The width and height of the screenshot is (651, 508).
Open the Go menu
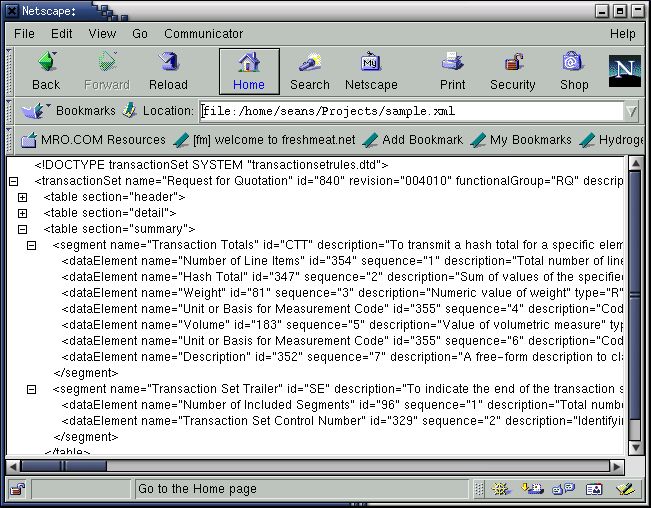tap(140, 34)
